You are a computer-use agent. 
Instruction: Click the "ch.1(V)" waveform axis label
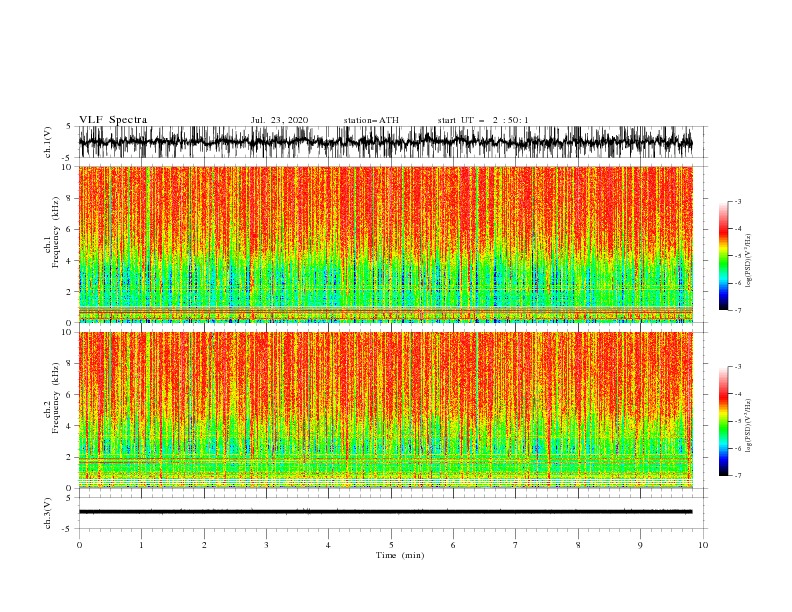tap(47, 142)
